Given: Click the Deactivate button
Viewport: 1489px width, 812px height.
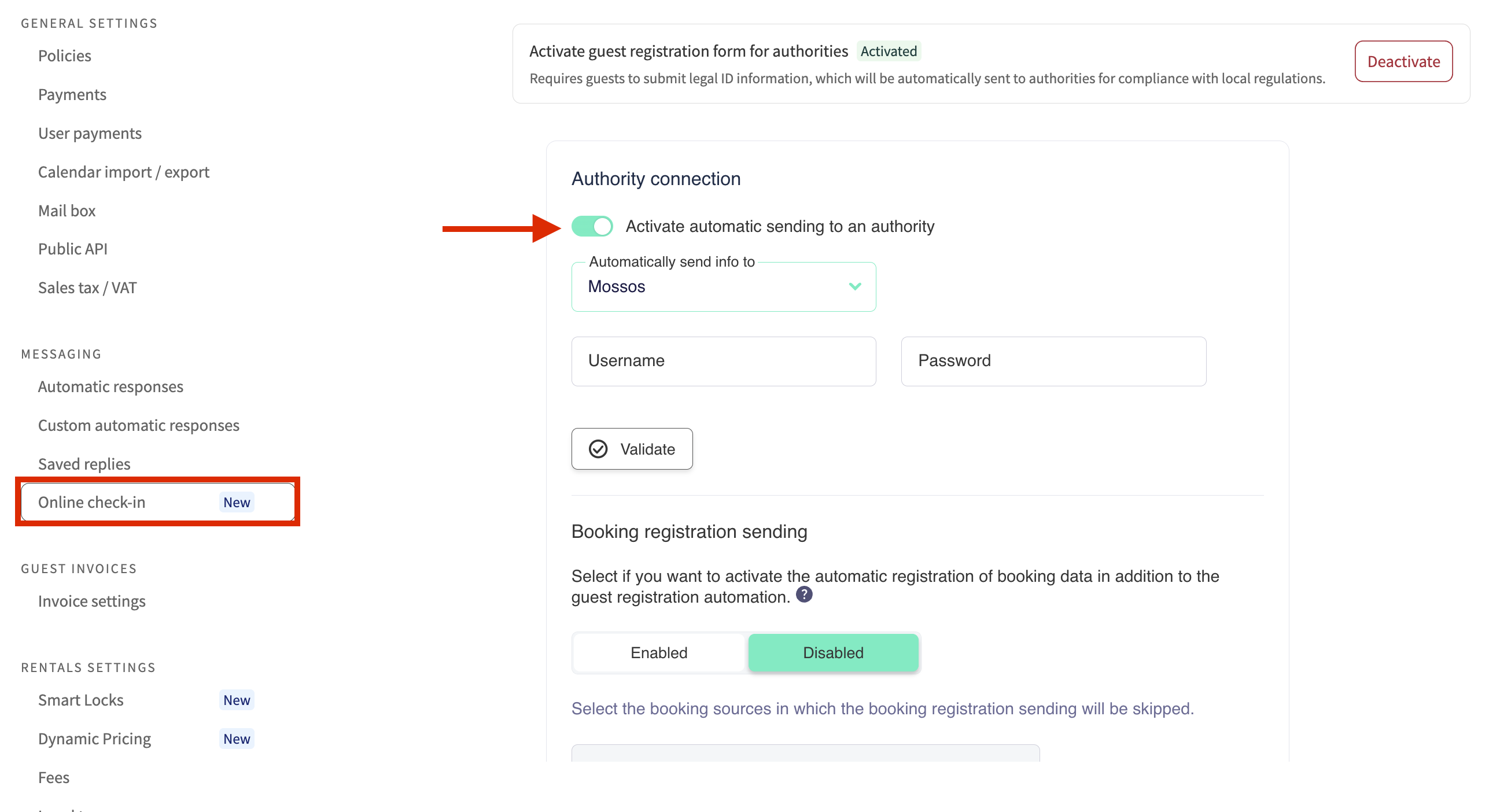Looking at the screenshot, I should click(x=1403, y=61).
